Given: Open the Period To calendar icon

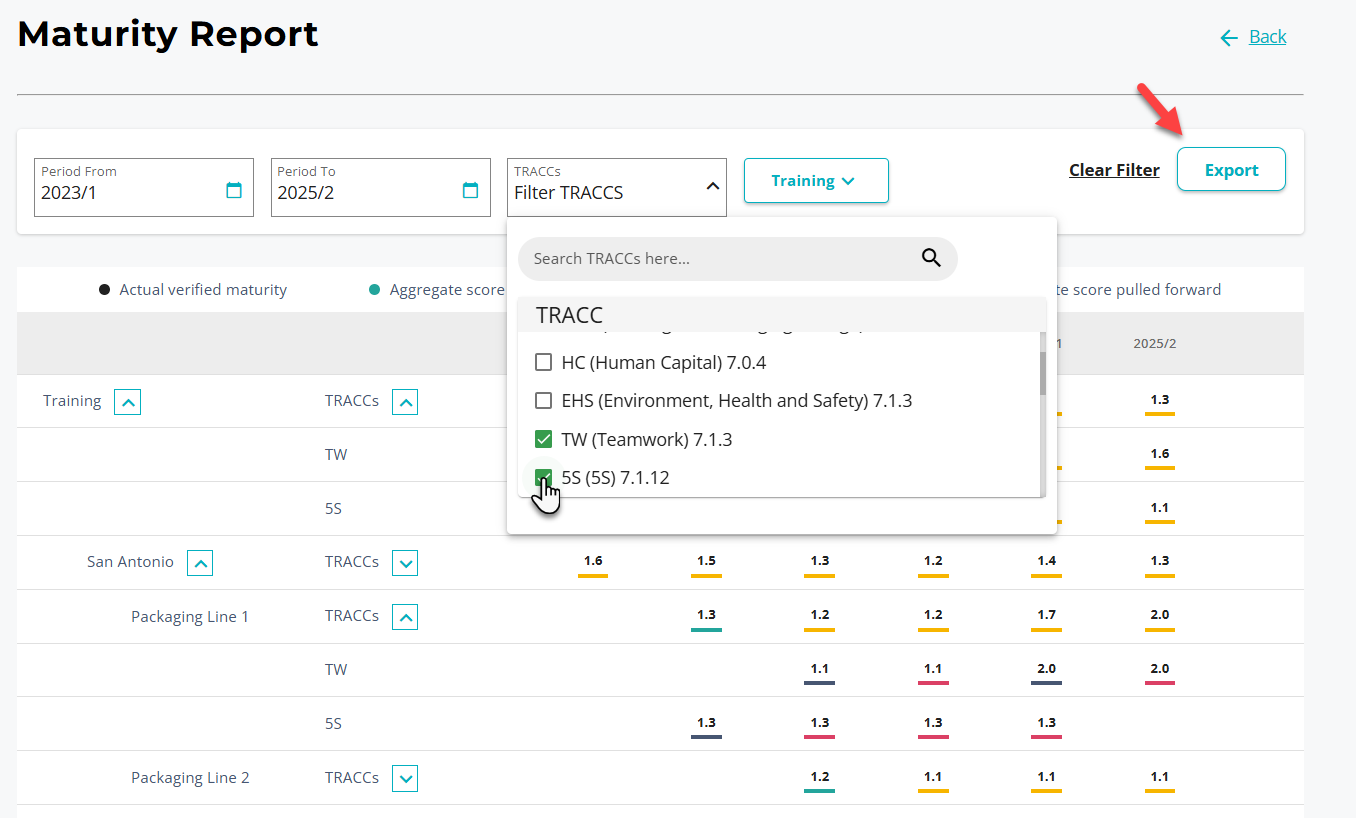Looking at the screenshot, I should (470, 190).
